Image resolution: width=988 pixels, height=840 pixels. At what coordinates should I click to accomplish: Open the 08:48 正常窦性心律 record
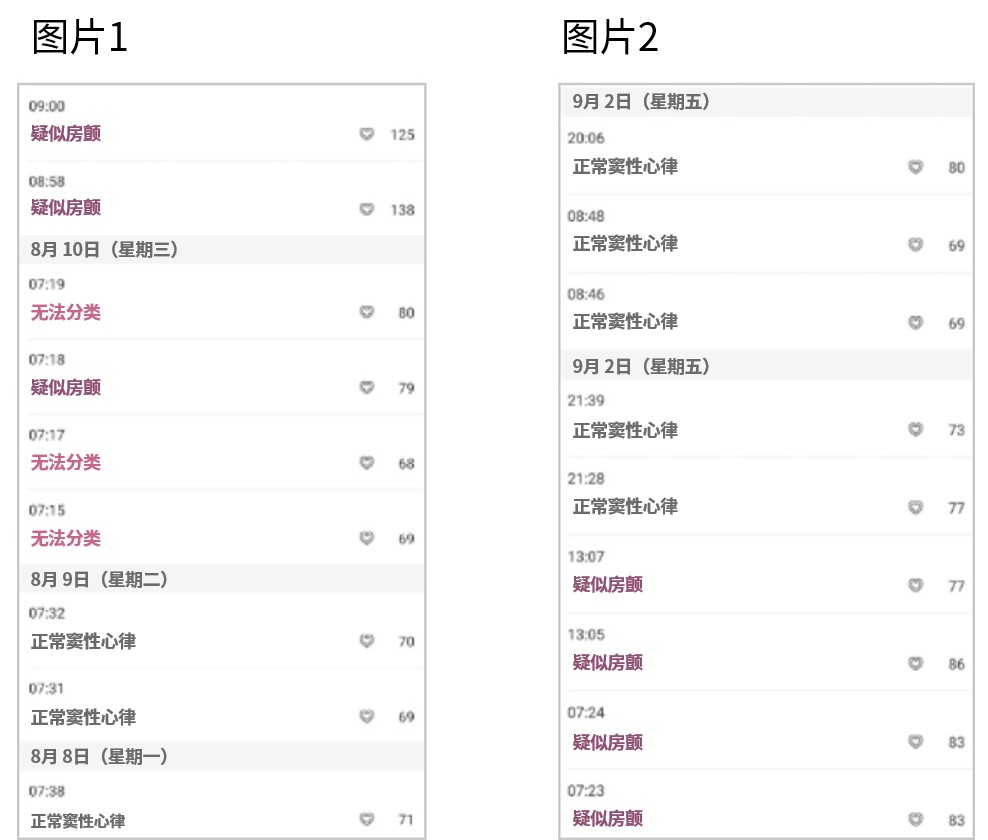(766, 234)
